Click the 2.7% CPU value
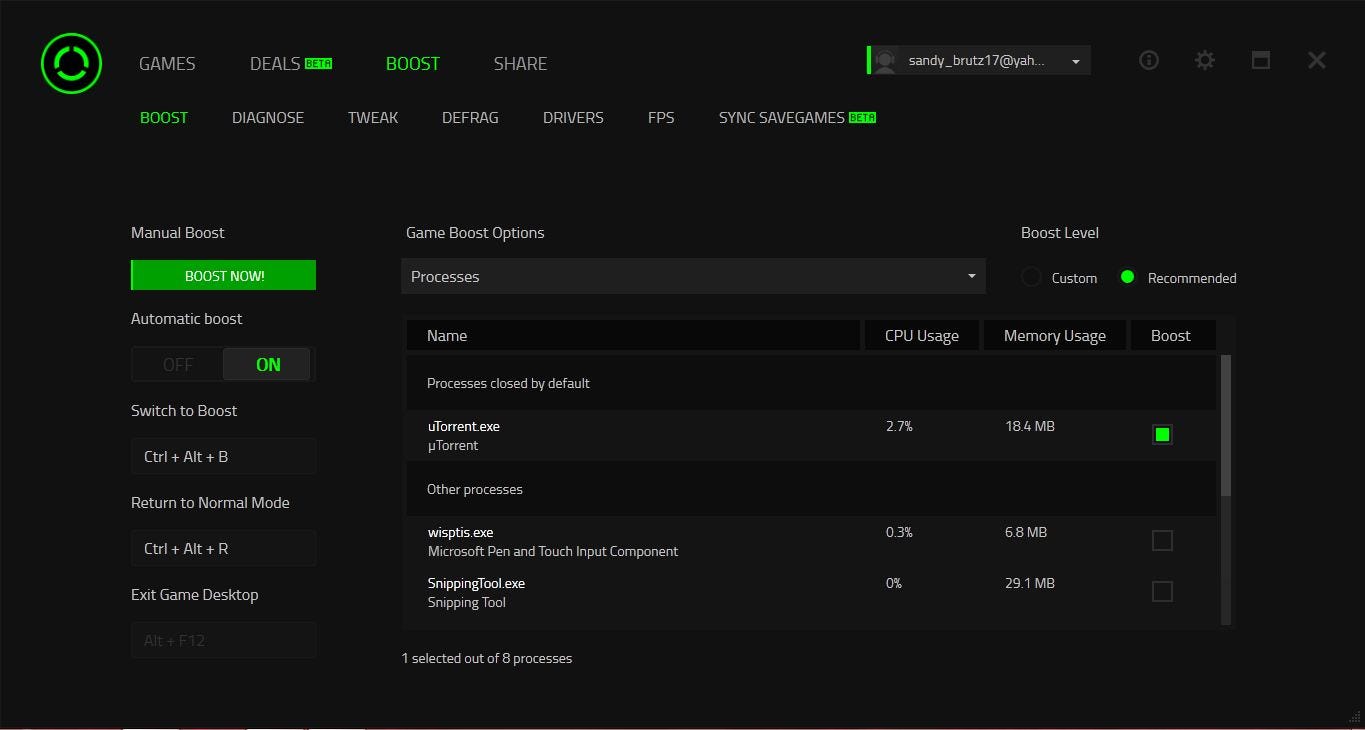 pyautogui.click(x=899, y=426)
